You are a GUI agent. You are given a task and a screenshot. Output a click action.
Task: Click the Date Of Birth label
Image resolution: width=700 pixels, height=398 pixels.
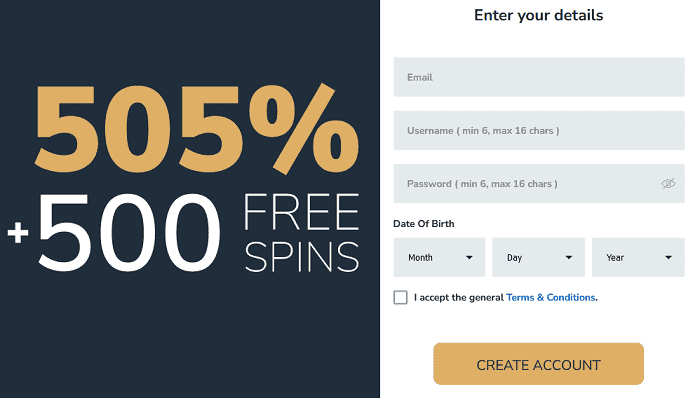pos(424,224)
